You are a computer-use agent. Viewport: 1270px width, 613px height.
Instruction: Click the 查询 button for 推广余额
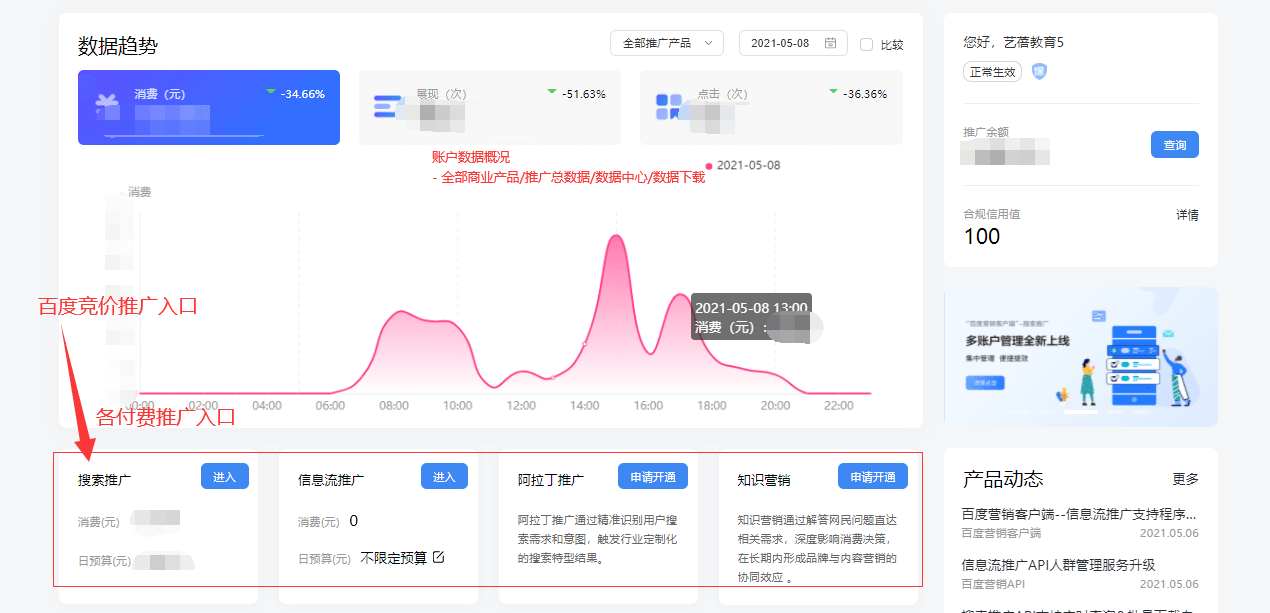1175,145
